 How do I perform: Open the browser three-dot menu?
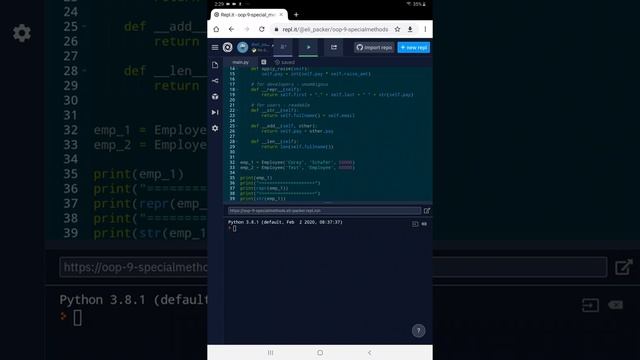[425, 29]
